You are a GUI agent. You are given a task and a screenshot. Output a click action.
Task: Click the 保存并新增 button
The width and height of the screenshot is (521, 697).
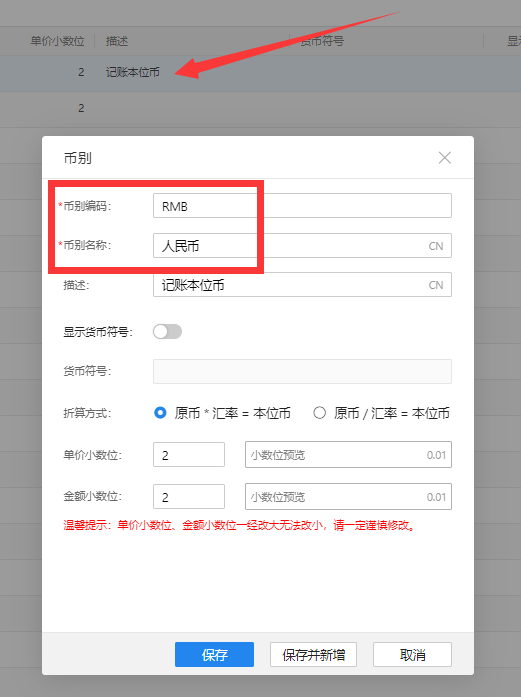pos(313,654)
